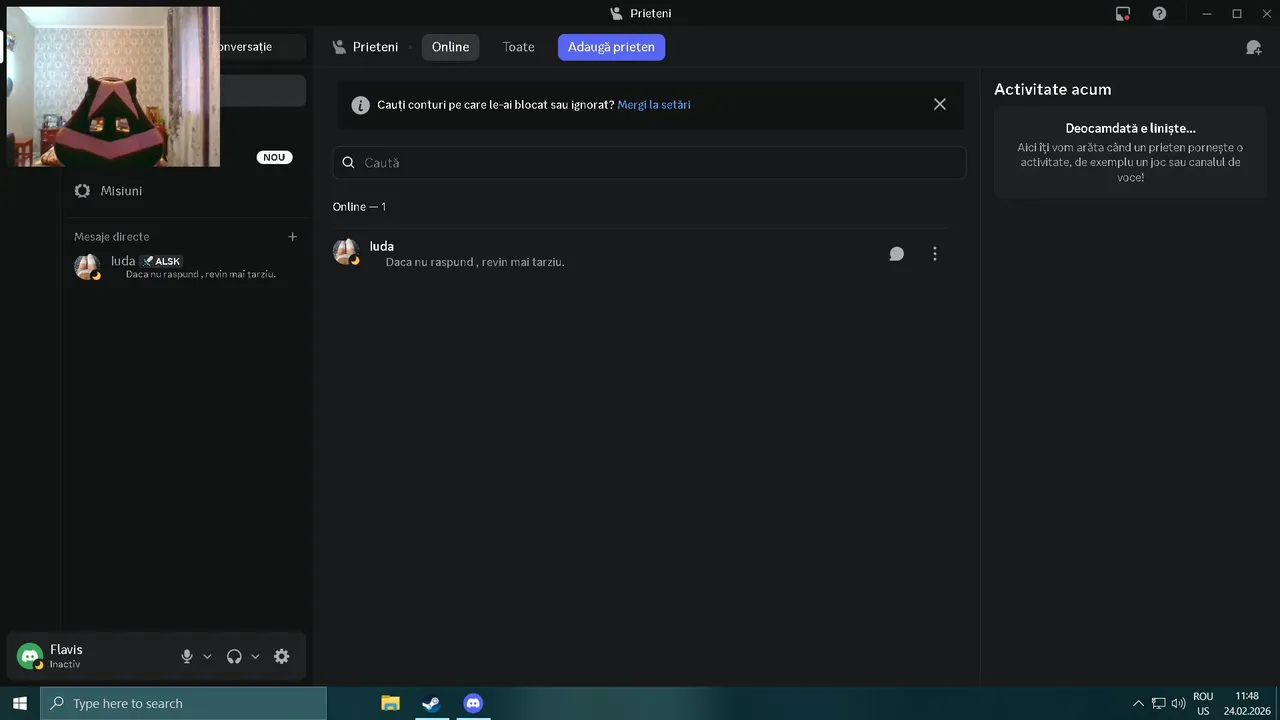Toggle headphones deafen
The image size is (1280, 720).
[x=234, y=657]
